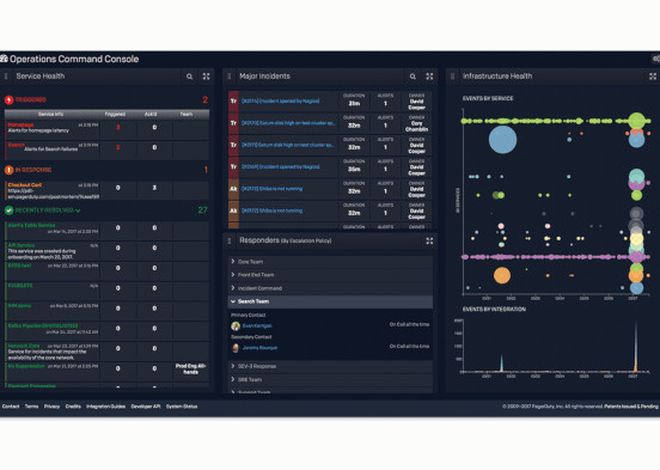The width and height of the screenshot is (660, 470).
Task: Open the Search service with search failures alerts
Action: click(x=16, y=145)
